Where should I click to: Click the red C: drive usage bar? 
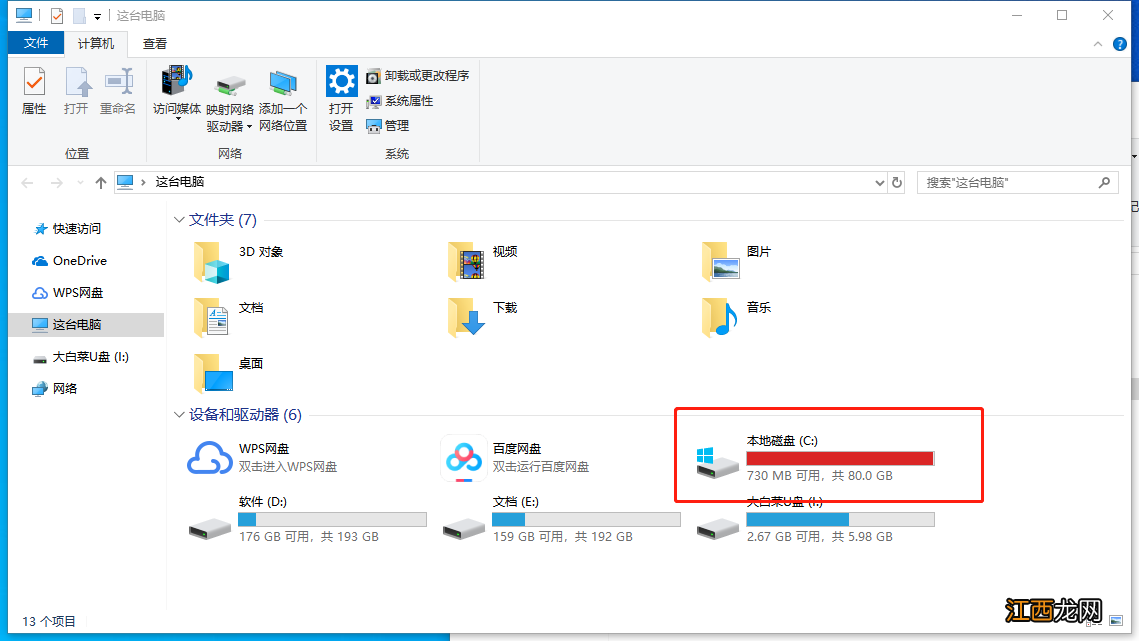(x=840, y=459)
